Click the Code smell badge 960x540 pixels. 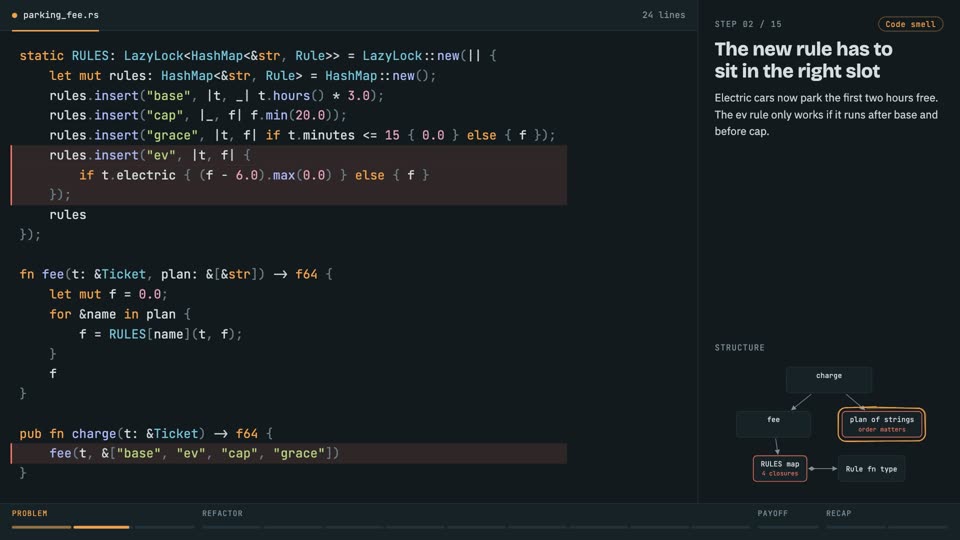point(910,24)
